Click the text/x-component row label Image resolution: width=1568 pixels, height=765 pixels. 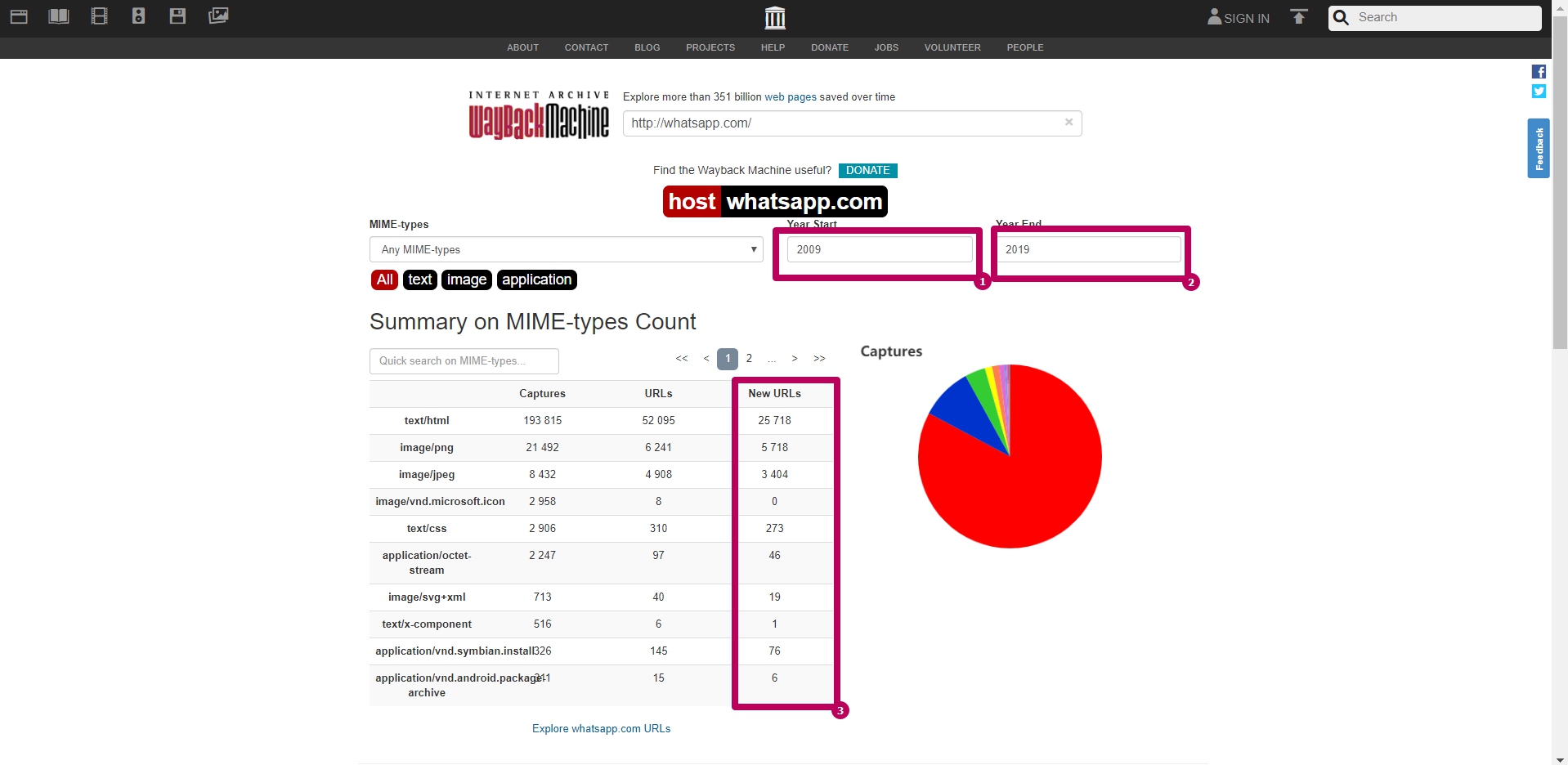pos(427,624)
